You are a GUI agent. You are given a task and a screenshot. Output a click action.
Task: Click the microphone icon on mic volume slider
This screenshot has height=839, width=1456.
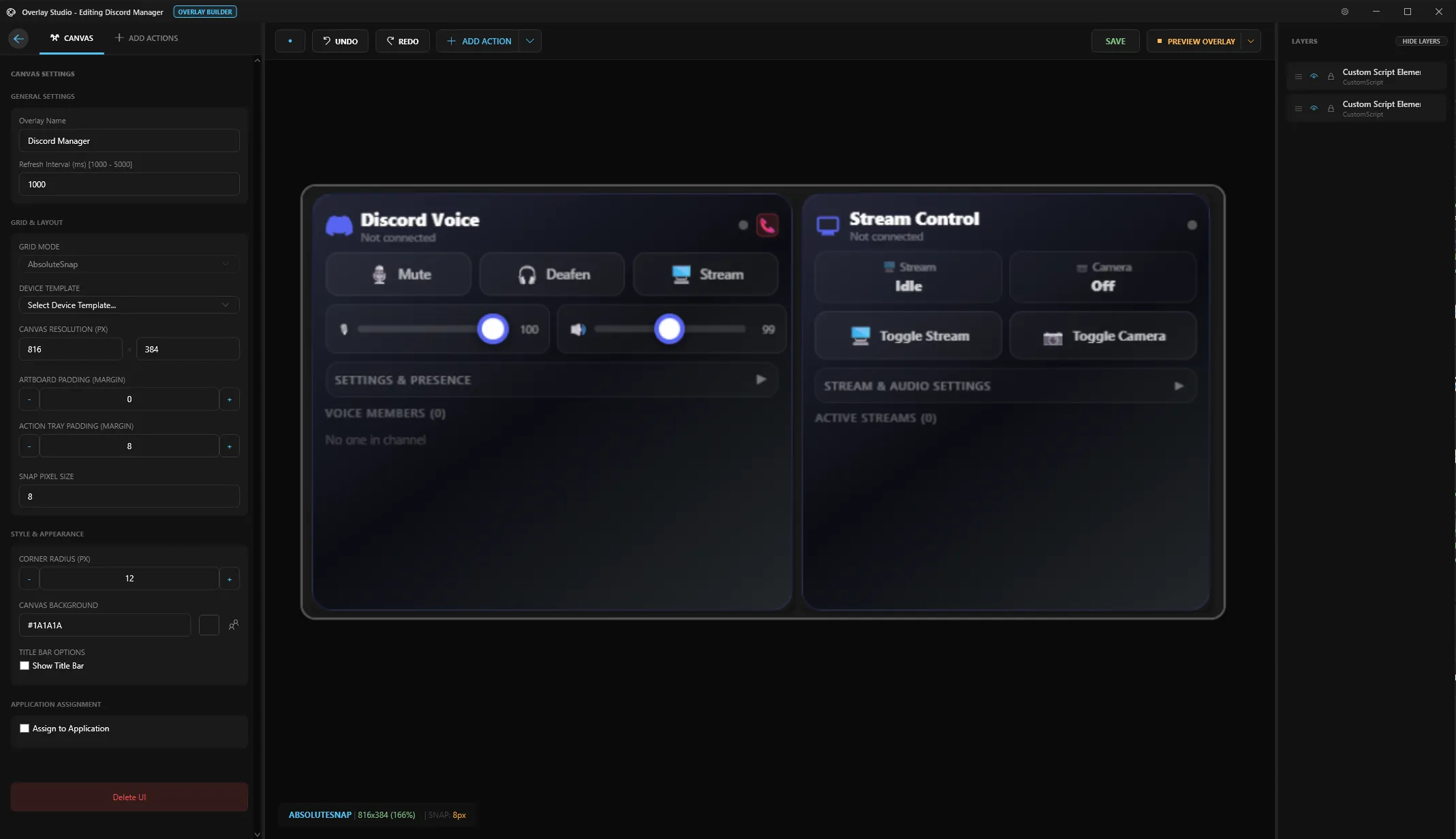[x=344, y=329]
